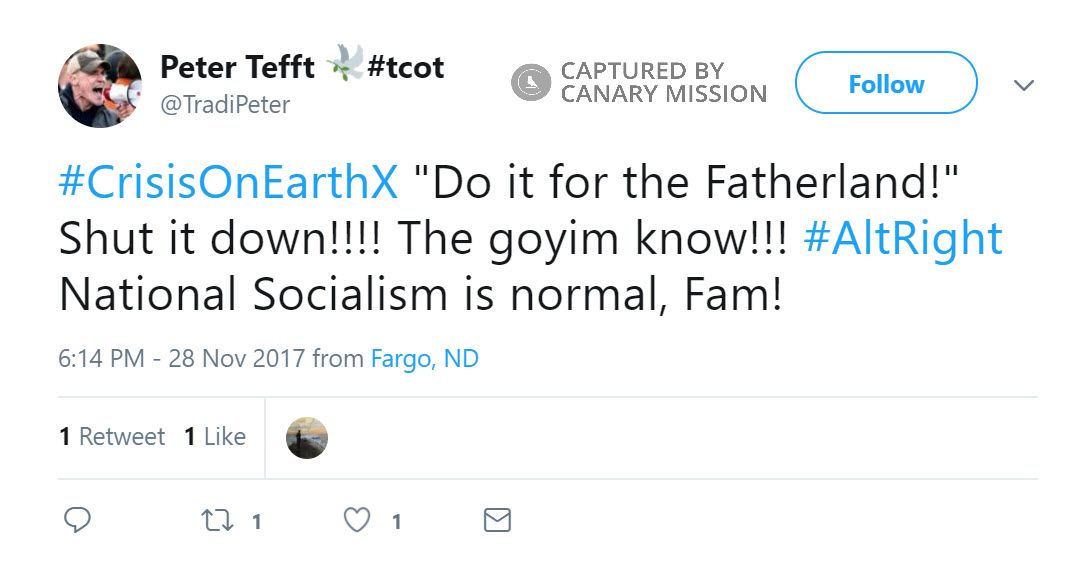Viewport: 1081px width, 576px height.
Task: Open the tweet author's profile picture
Action: [x=100, y=86]
